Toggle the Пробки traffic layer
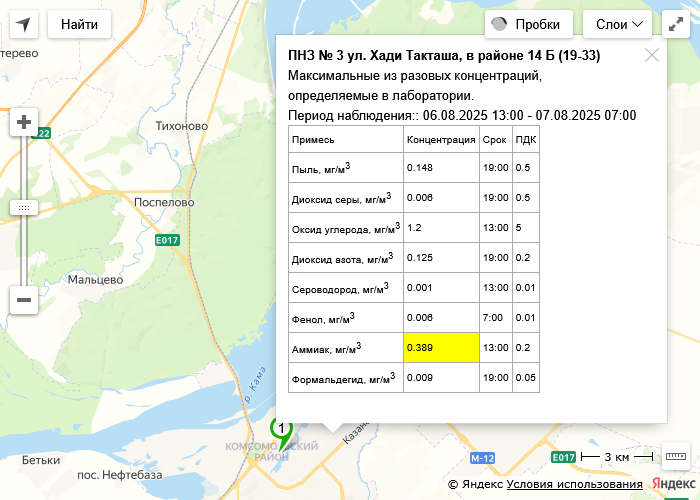The width and height of the screenshot is (700, 500). [528, 24]
